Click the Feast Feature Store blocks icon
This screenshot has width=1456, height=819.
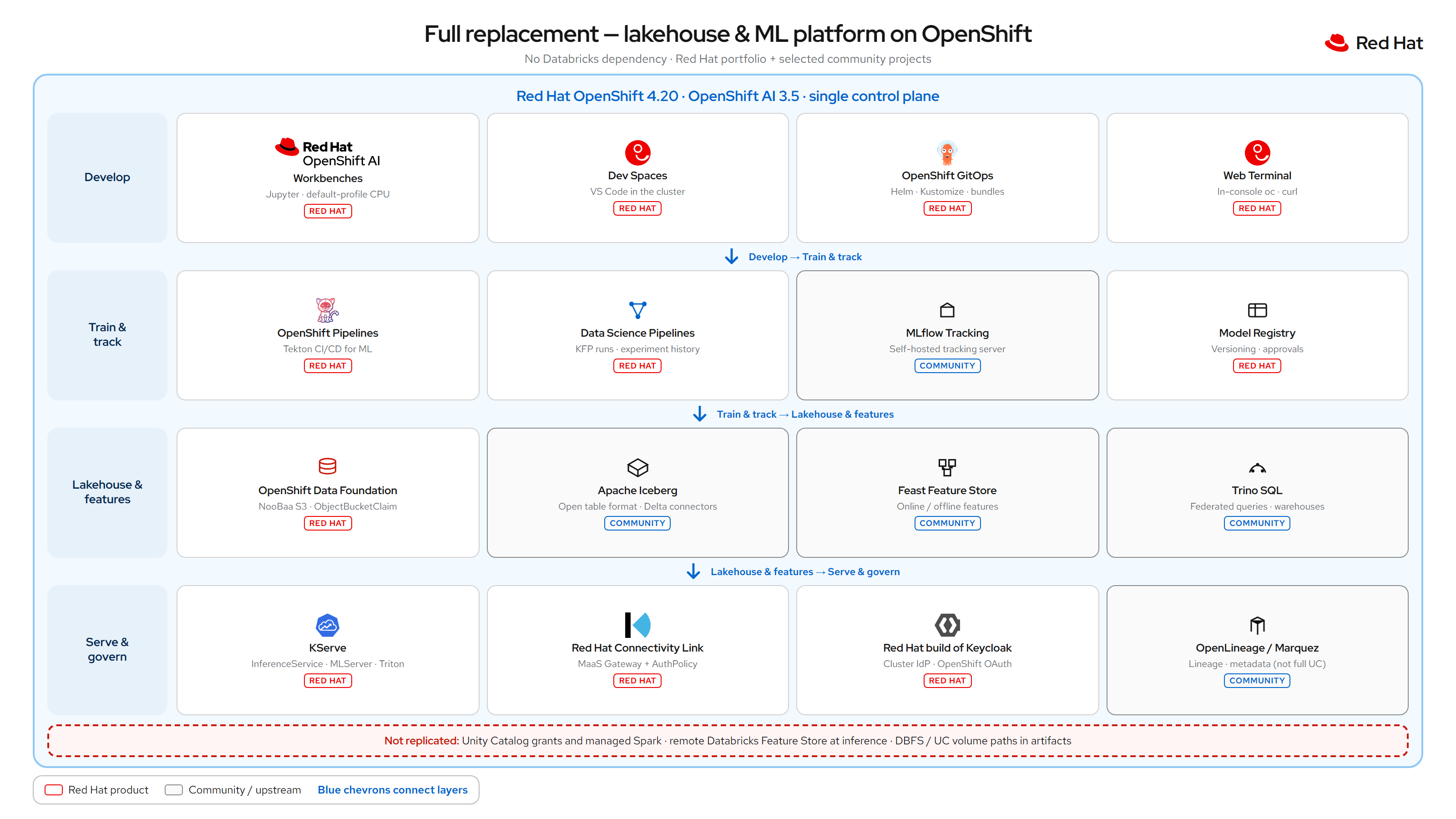click(x=947, y=467)
